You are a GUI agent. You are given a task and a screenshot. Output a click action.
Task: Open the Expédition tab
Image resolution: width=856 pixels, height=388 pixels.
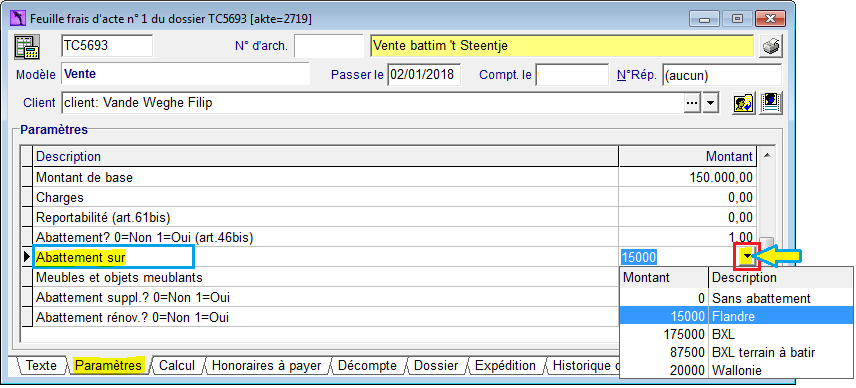pos(505,365)
